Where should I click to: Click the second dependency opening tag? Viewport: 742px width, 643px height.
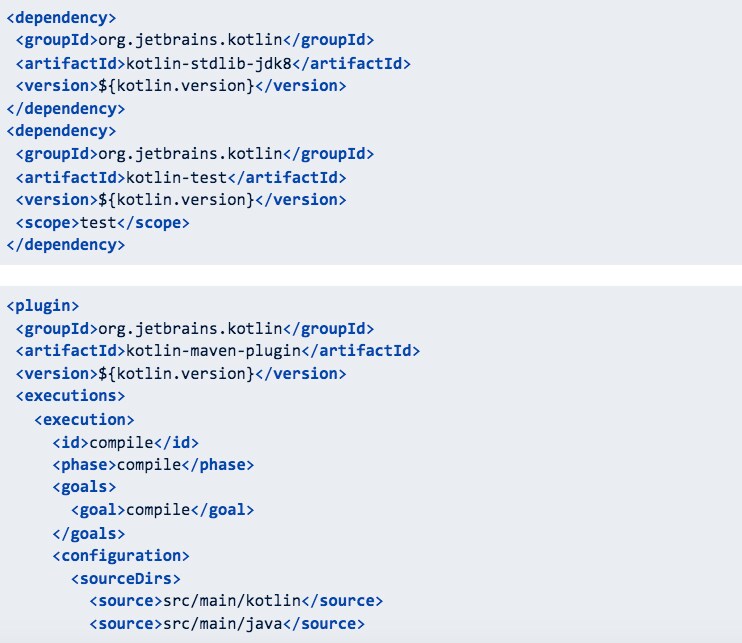[61, 131]
